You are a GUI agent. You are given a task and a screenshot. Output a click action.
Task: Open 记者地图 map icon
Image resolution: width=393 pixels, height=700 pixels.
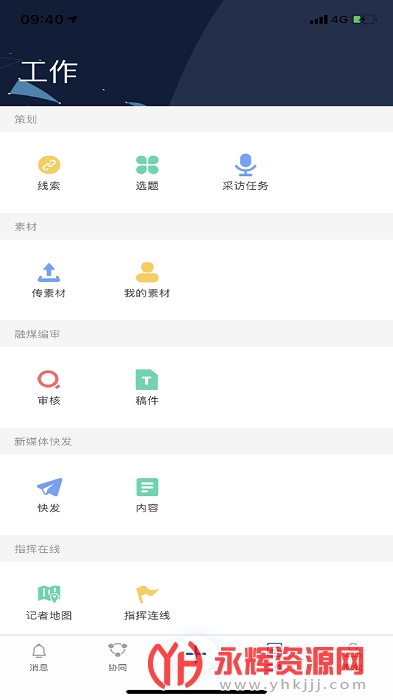(49, 594)
